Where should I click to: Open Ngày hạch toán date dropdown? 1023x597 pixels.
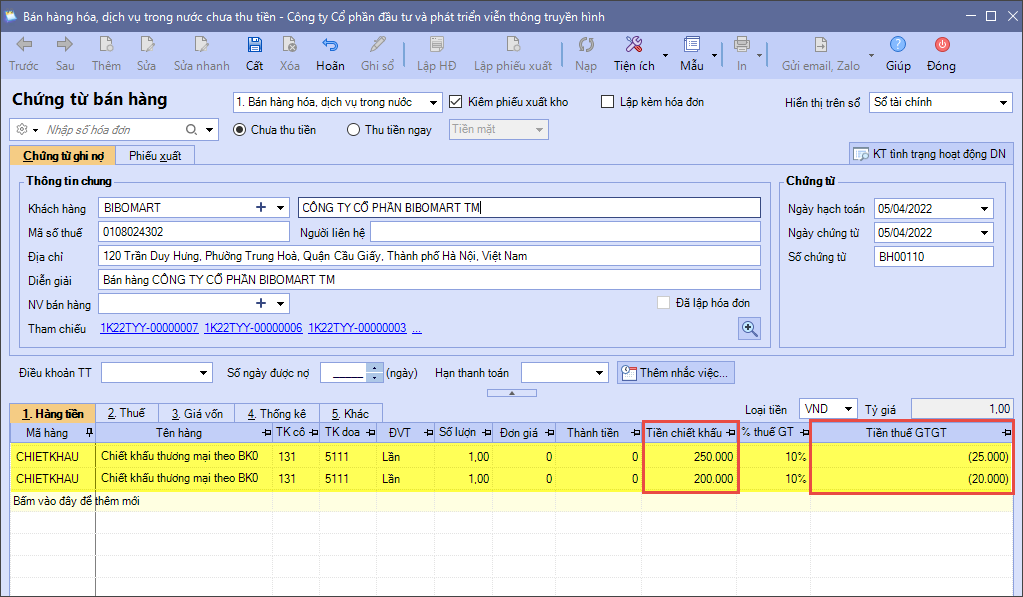[x=985, y=208]
